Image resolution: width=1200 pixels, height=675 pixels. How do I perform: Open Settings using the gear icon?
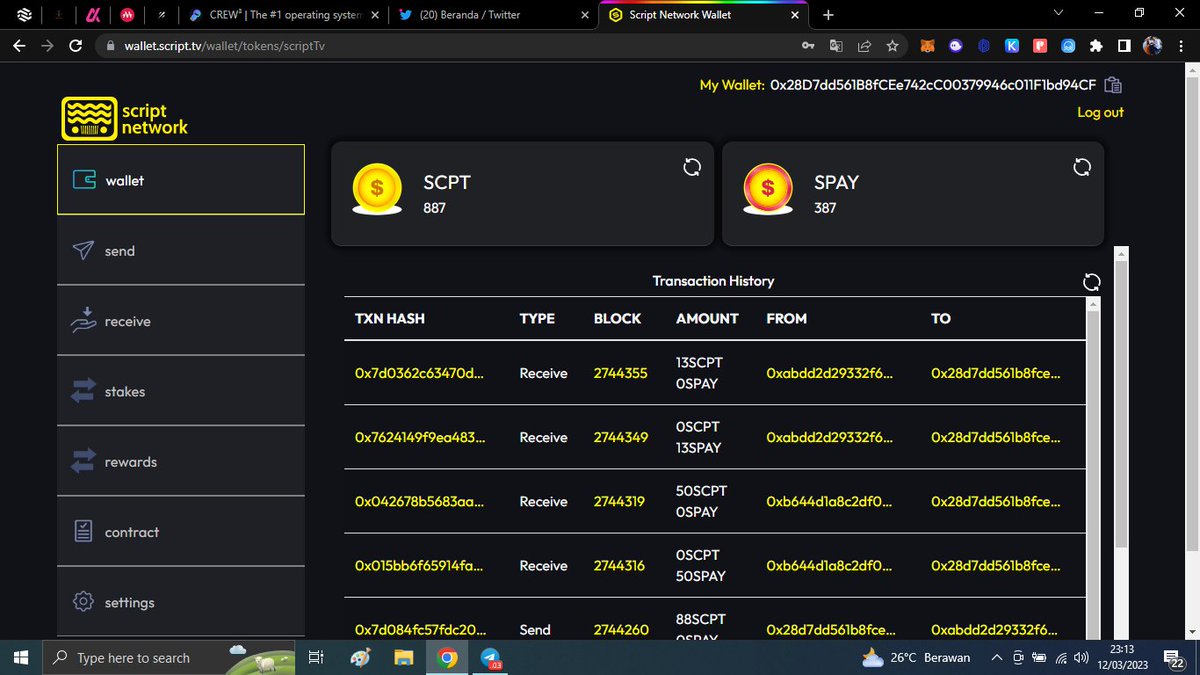[x=84, y=602]
